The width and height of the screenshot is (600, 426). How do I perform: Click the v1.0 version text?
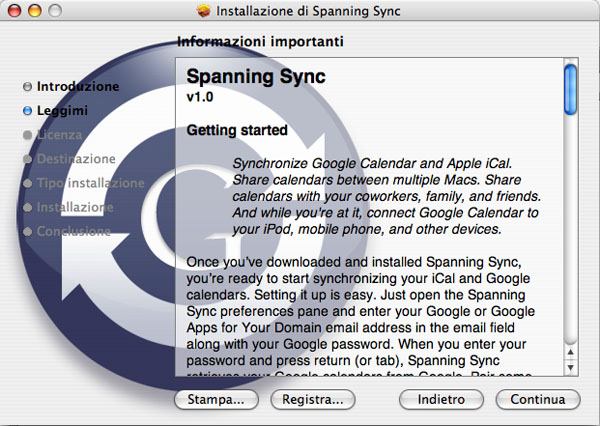(x=200, y=97)
